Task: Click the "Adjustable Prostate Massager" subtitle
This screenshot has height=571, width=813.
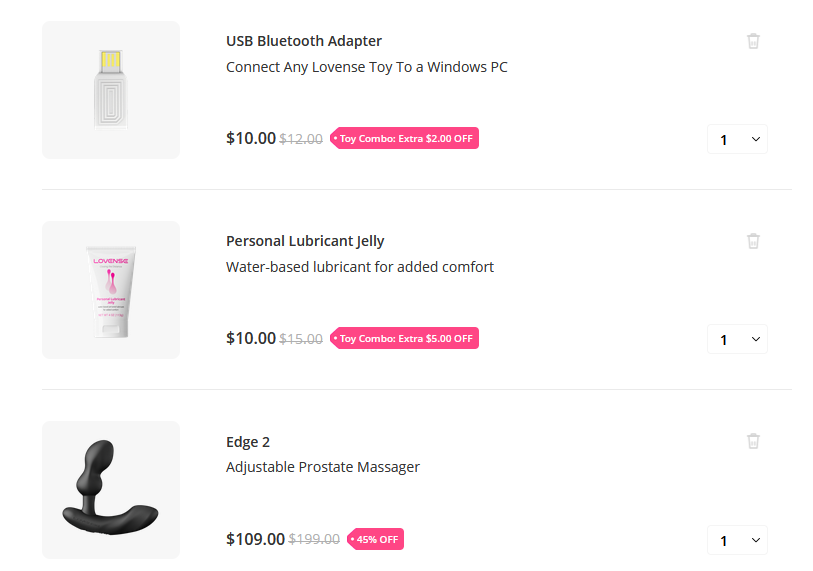Action: pos(323,467)
